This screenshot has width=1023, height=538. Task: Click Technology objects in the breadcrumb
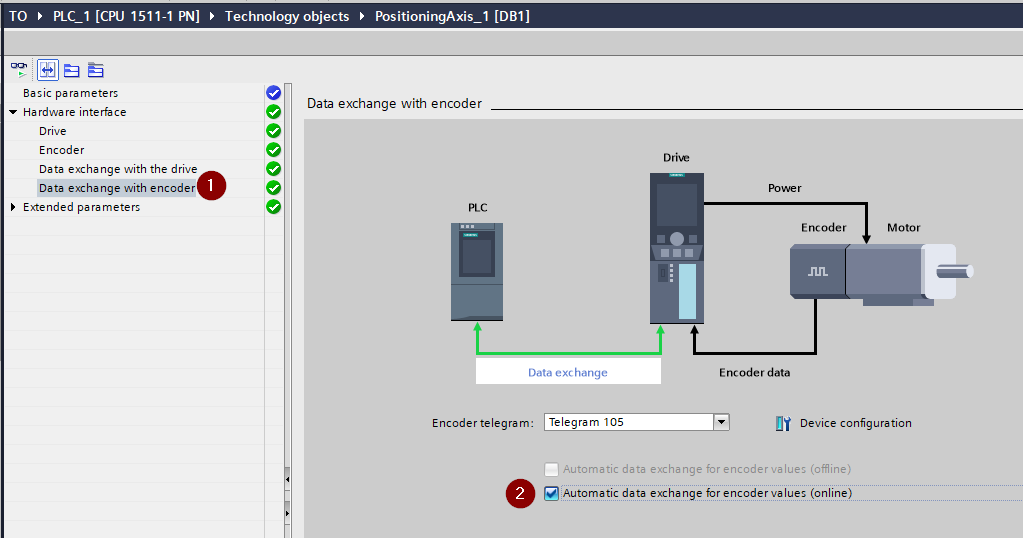click(x=287, y=16)
